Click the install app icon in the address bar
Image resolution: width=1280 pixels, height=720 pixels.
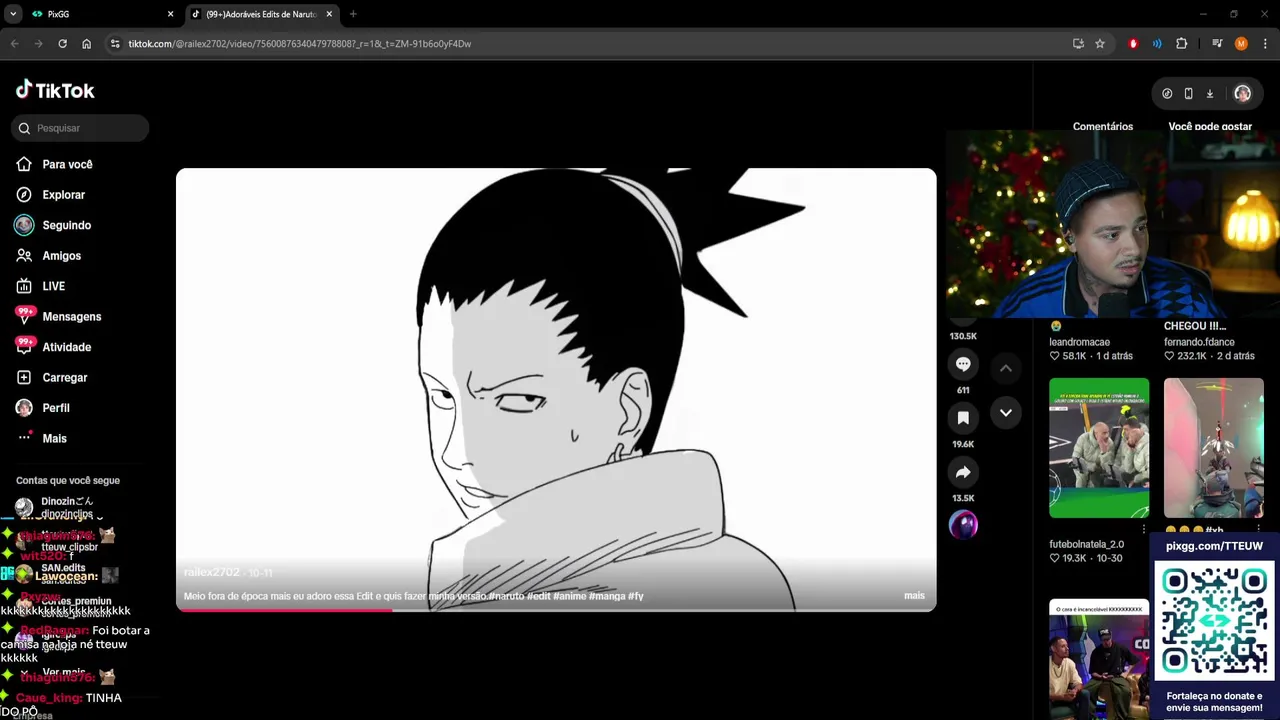(x=1078, y=44)
